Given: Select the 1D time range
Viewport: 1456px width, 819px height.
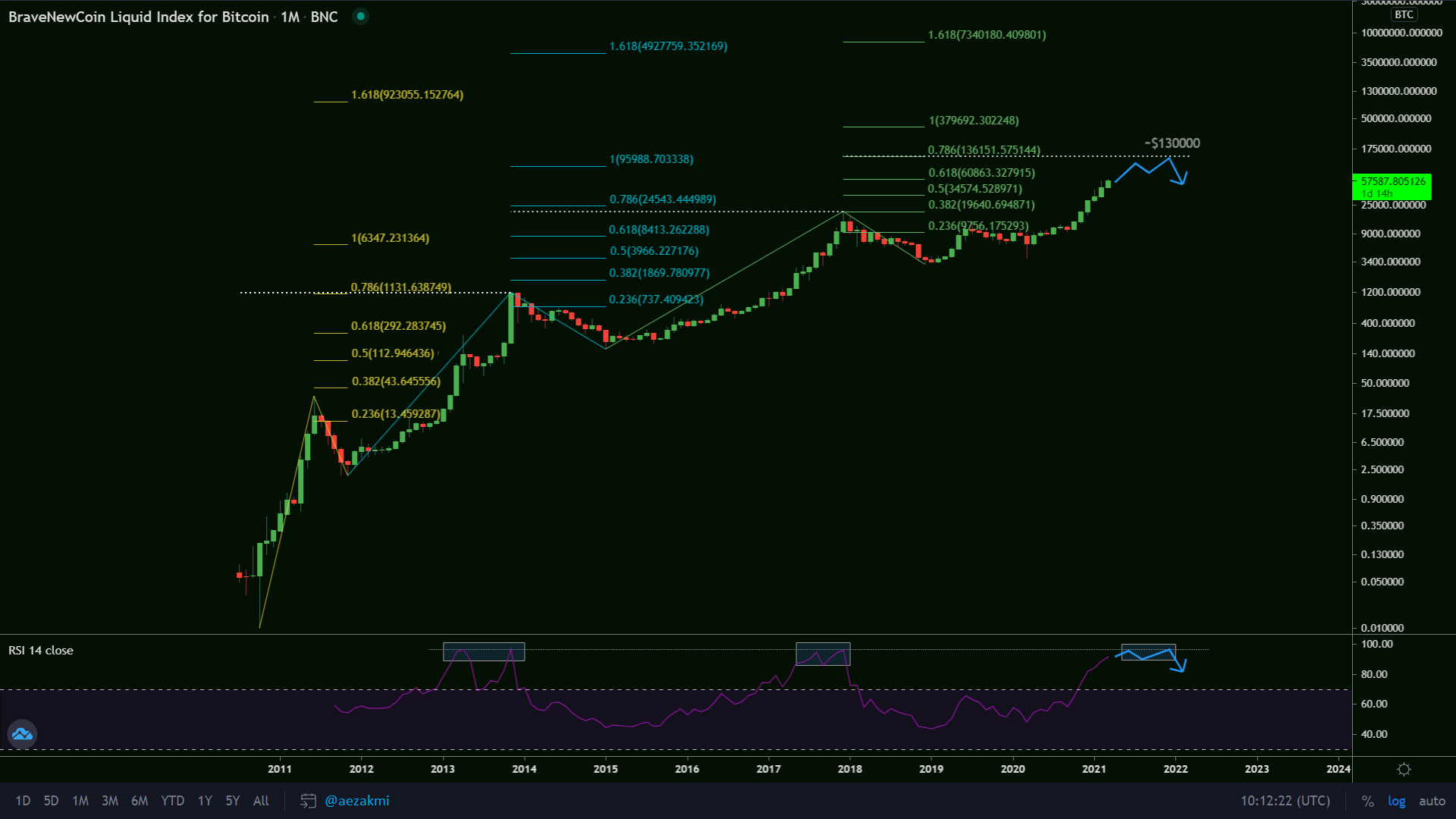Looking at the screenshot, I should (x=23, y=801).
